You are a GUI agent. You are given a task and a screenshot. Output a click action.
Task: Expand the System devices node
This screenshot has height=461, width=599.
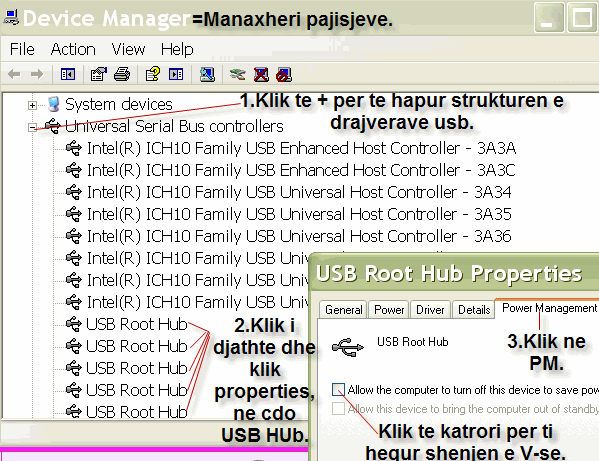pos(32,105)
